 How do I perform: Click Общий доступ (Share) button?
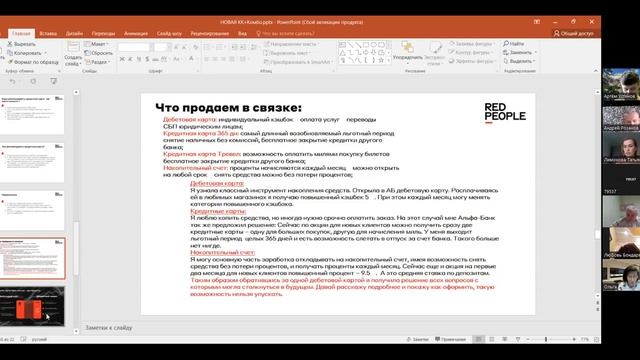(x=573, y=33)
